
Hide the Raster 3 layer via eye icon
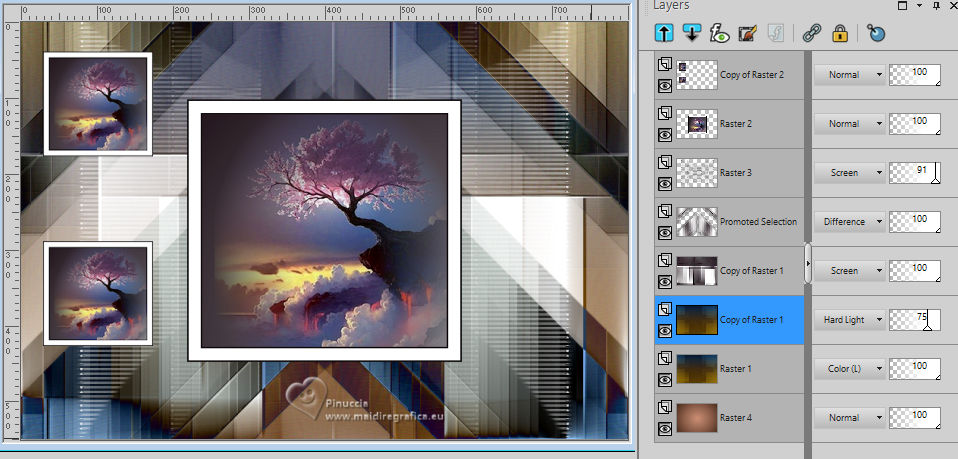click(665, 183)
